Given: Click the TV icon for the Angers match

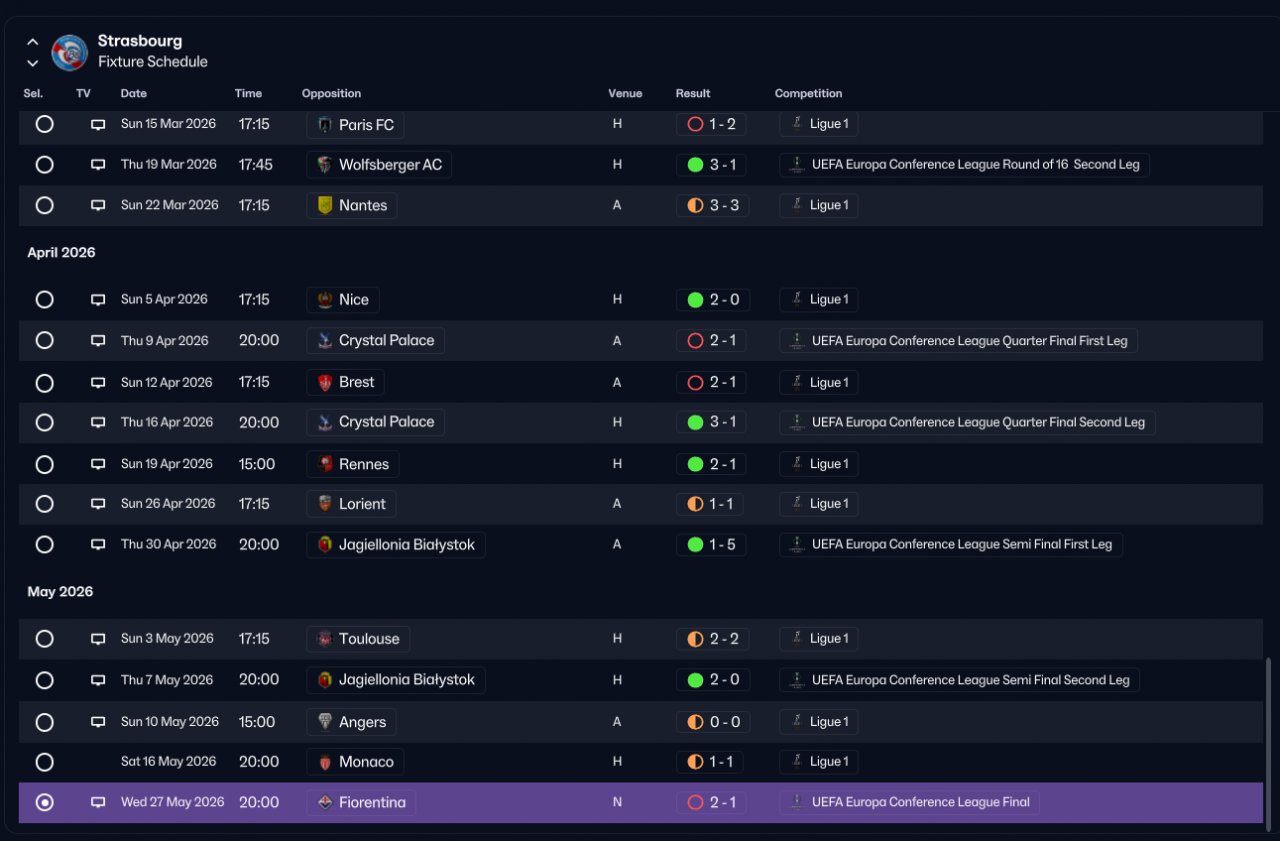Looking at the screenshot, I should [x=98, y=722].
